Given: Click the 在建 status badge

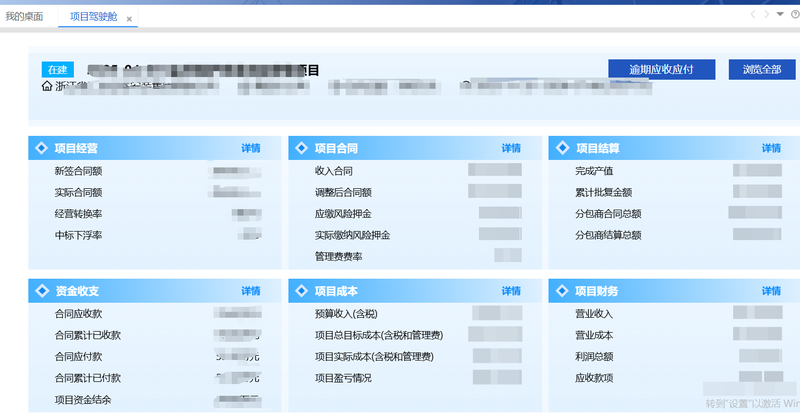Looking at the screenshot, I should [58, 69].
